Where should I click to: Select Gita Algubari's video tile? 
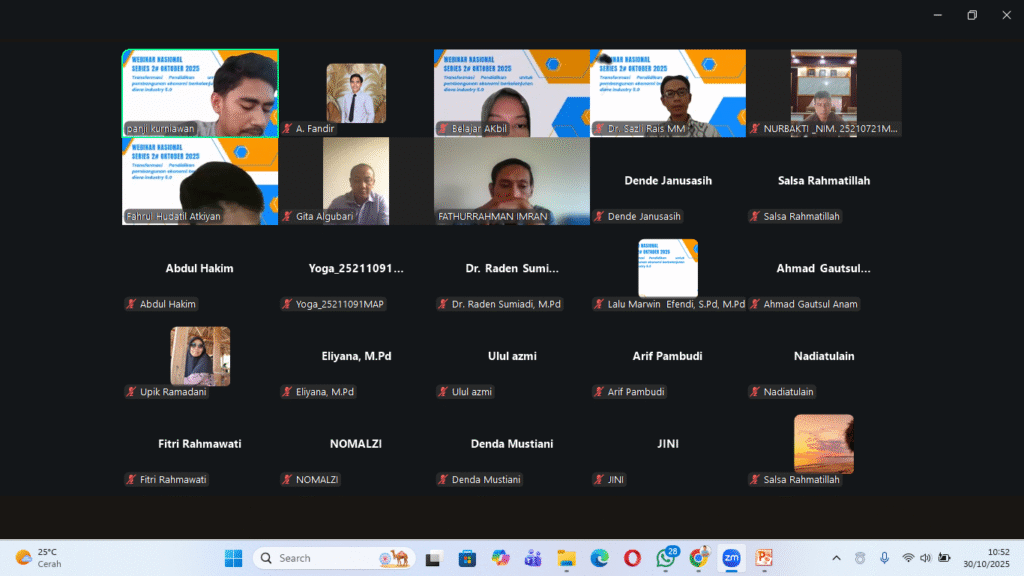(x=355, y=180)
